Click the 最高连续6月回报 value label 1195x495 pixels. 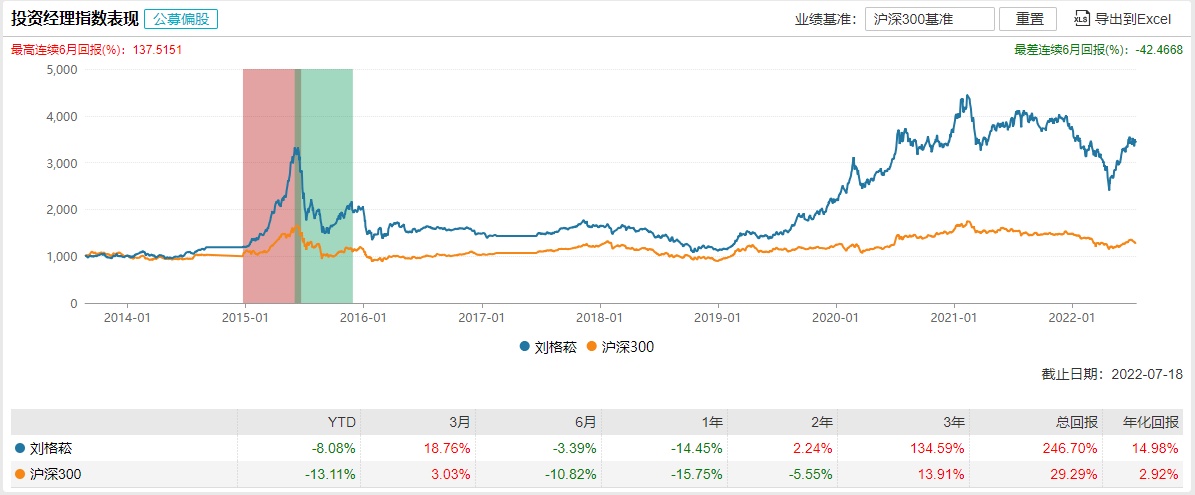coord(96,50)
